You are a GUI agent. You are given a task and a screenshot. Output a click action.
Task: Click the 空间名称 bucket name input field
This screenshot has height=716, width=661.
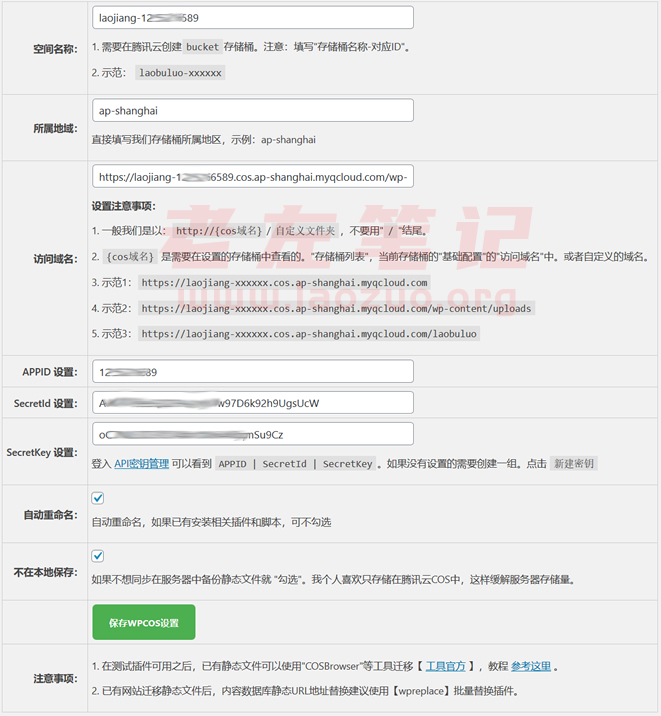252,18
